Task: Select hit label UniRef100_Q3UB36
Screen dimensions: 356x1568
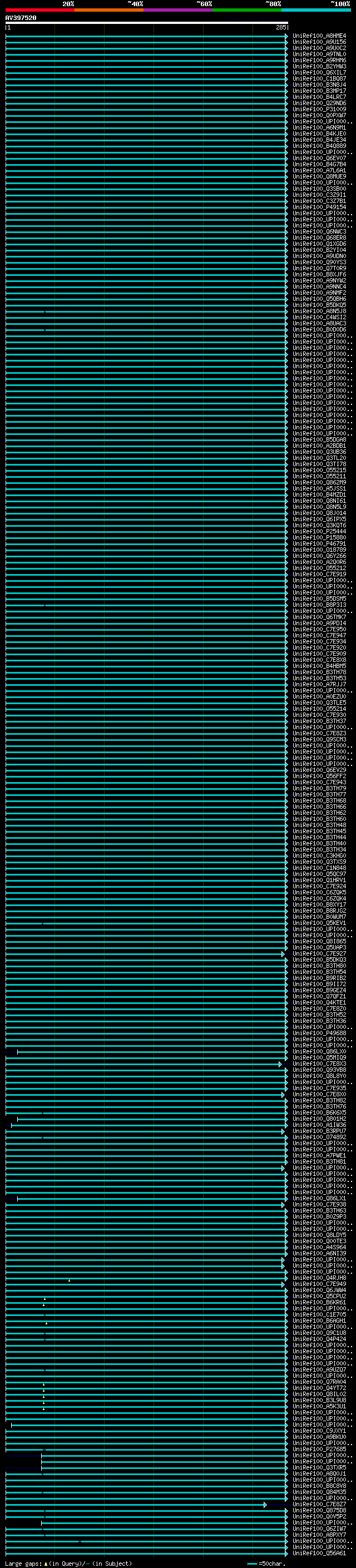Action: [x=319, y=452]
